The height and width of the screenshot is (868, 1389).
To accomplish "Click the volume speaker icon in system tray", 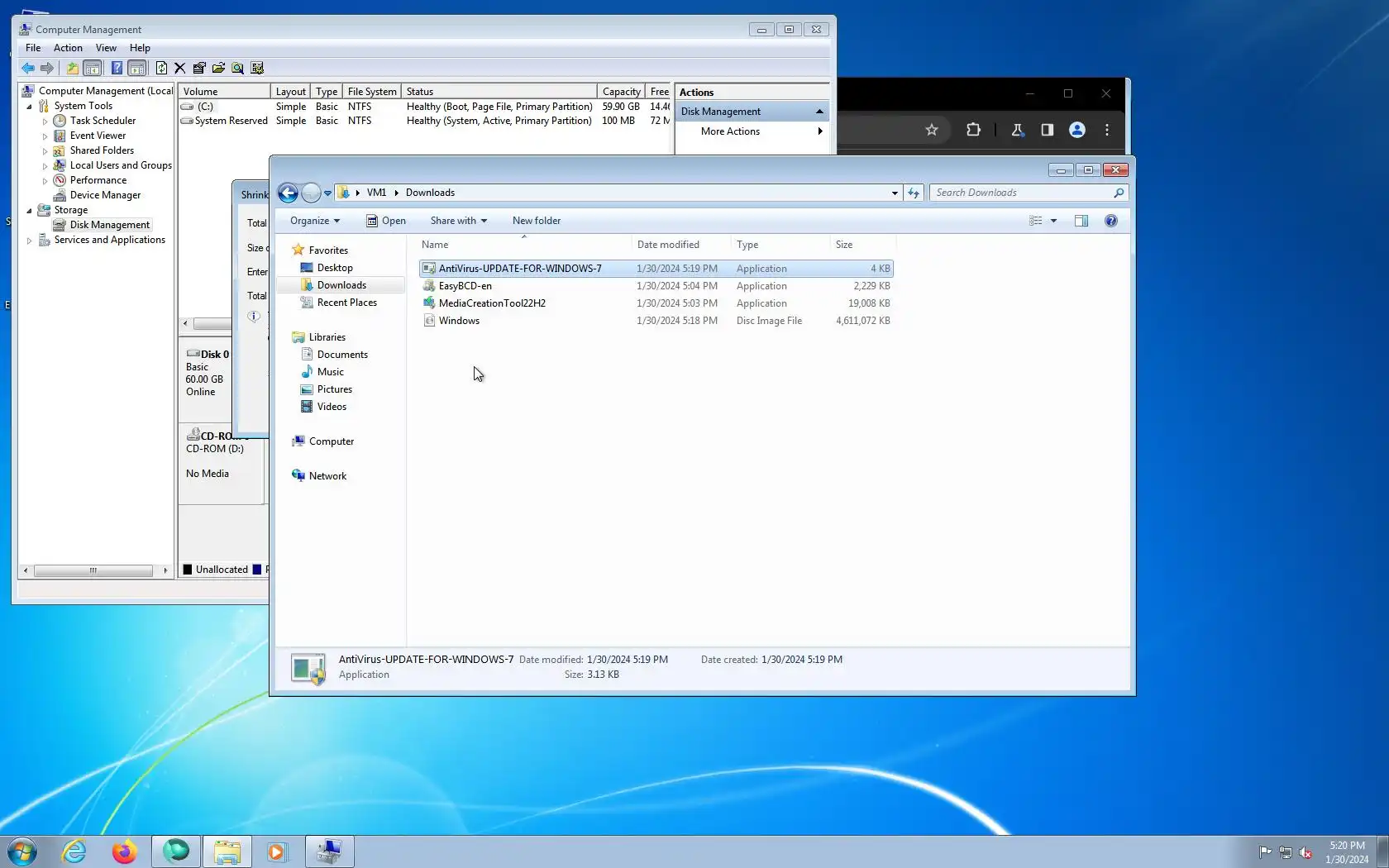I will pyautogui.click(x=1305, y=852).
